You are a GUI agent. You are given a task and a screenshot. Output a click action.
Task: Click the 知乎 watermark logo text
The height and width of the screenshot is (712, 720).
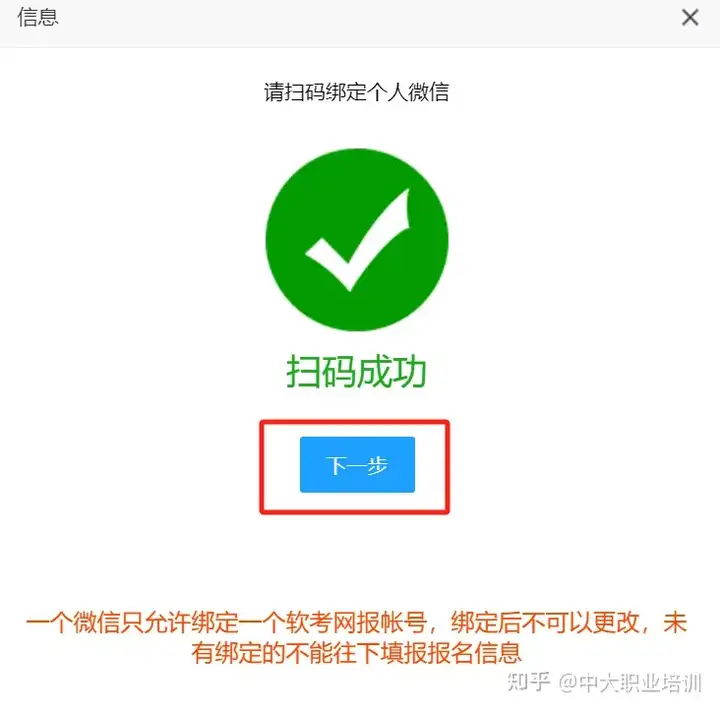529,682
